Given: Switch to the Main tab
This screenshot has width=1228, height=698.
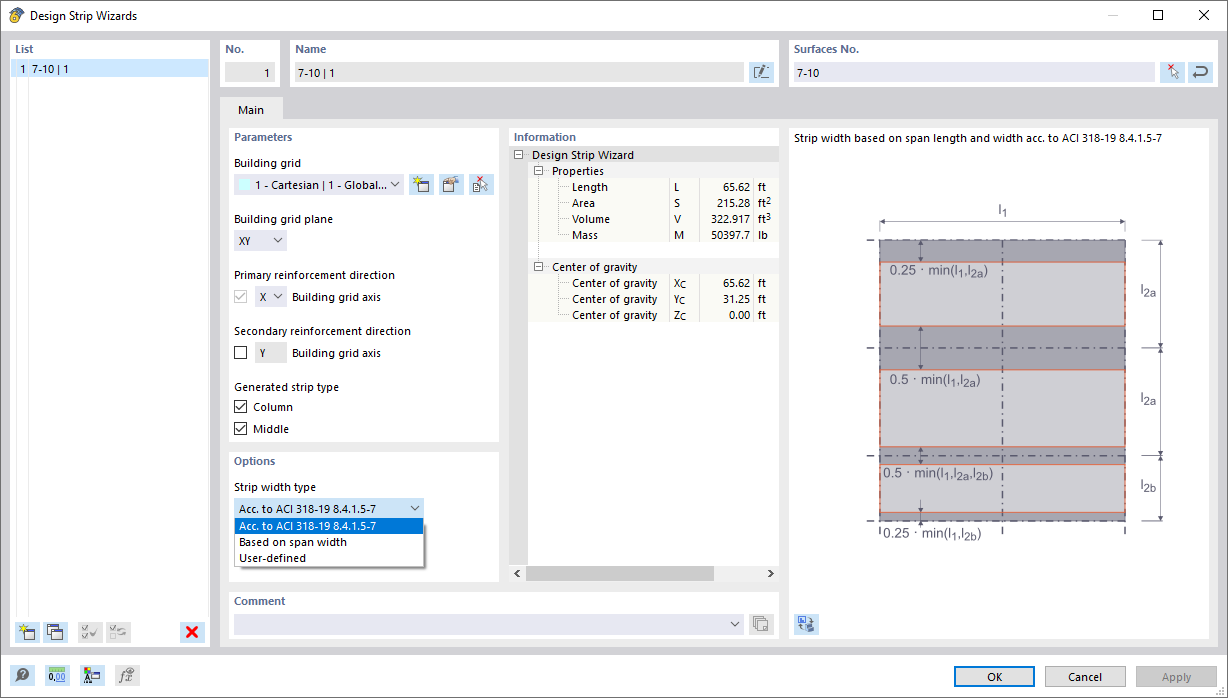Looking at the screenshot, I should (x=251, y=109).
